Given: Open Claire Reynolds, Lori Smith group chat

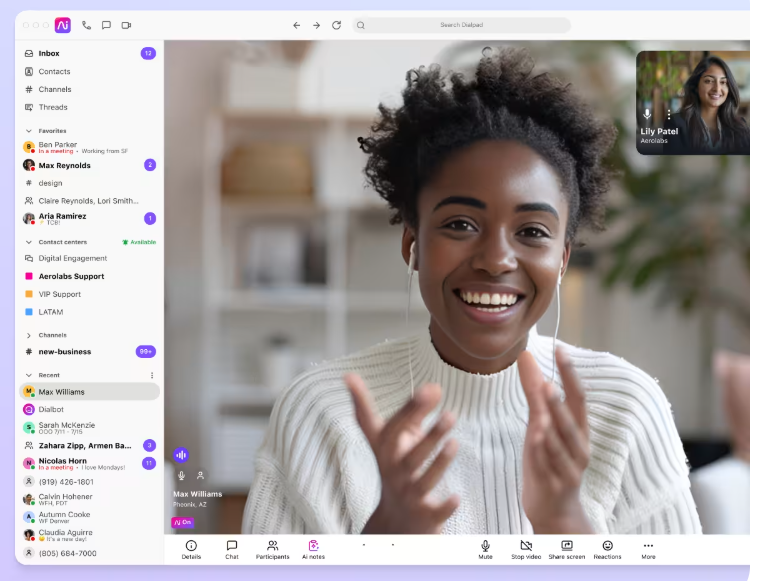Looking at the screenshot, I should pos(90,200).
